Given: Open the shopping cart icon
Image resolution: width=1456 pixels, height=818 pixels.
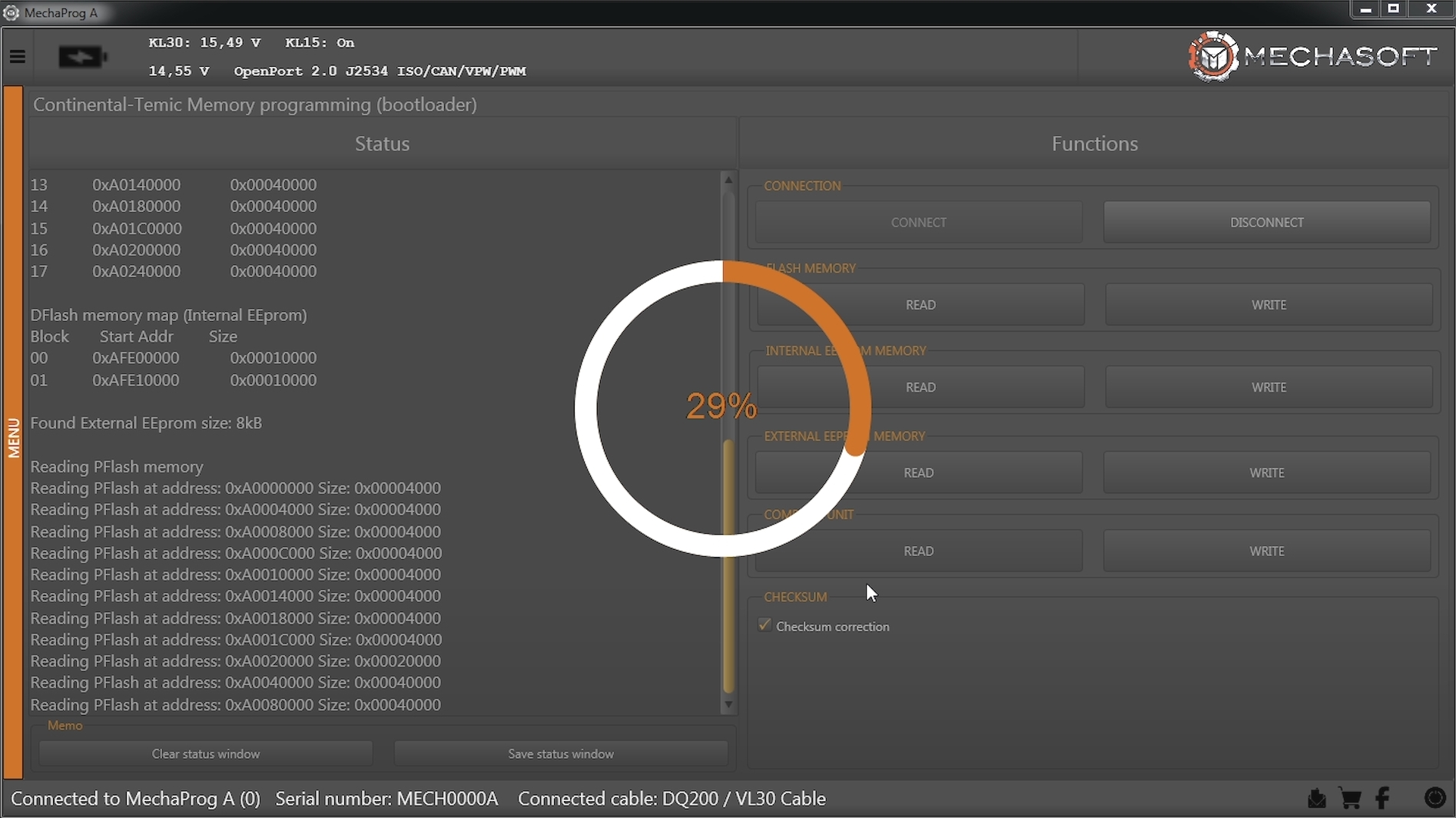Looking at the screenshot, I should pos(1350,799).
